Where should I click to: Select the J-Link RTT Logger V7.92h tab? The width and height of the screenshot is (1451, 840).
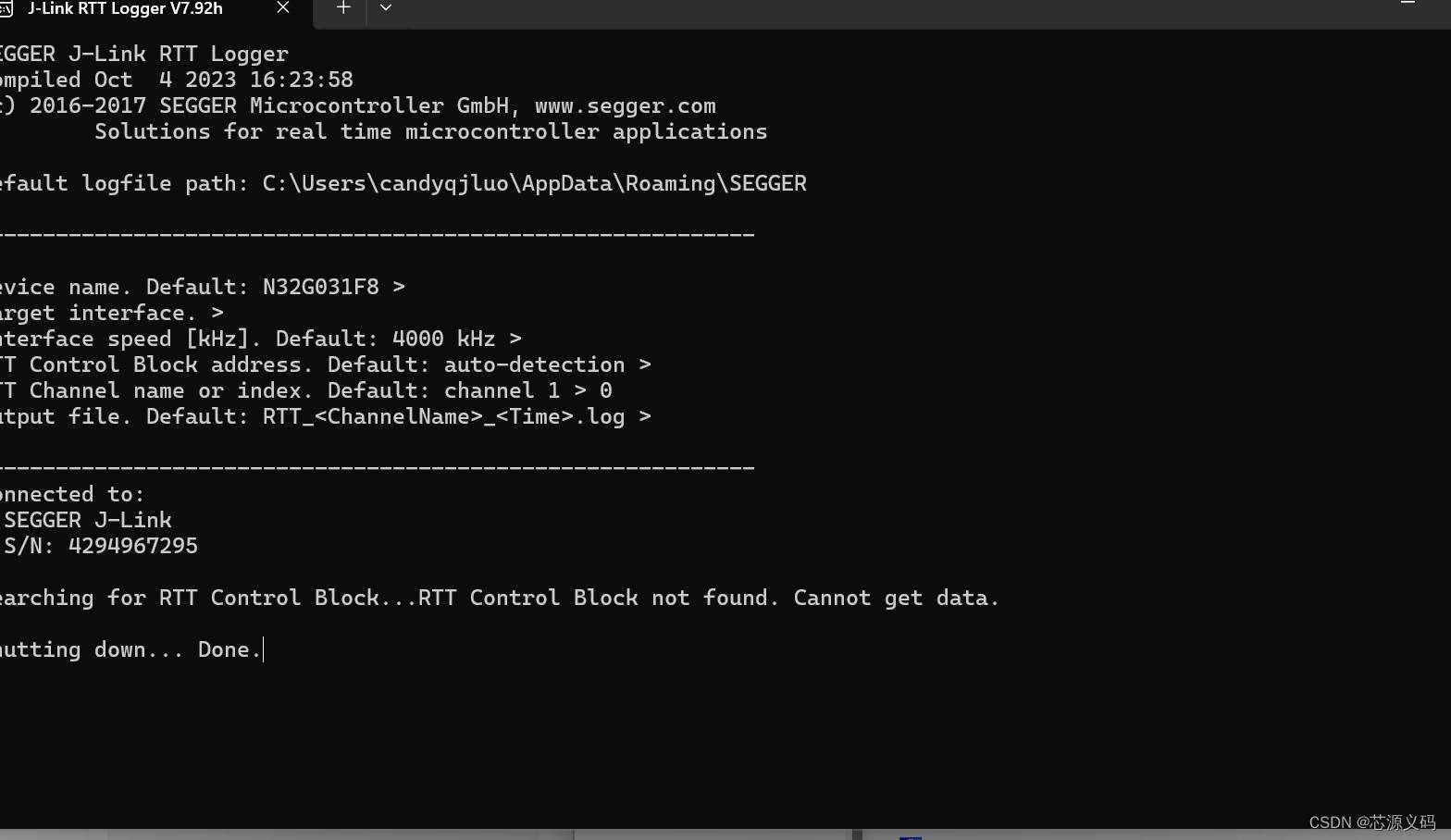coord(126,8)
